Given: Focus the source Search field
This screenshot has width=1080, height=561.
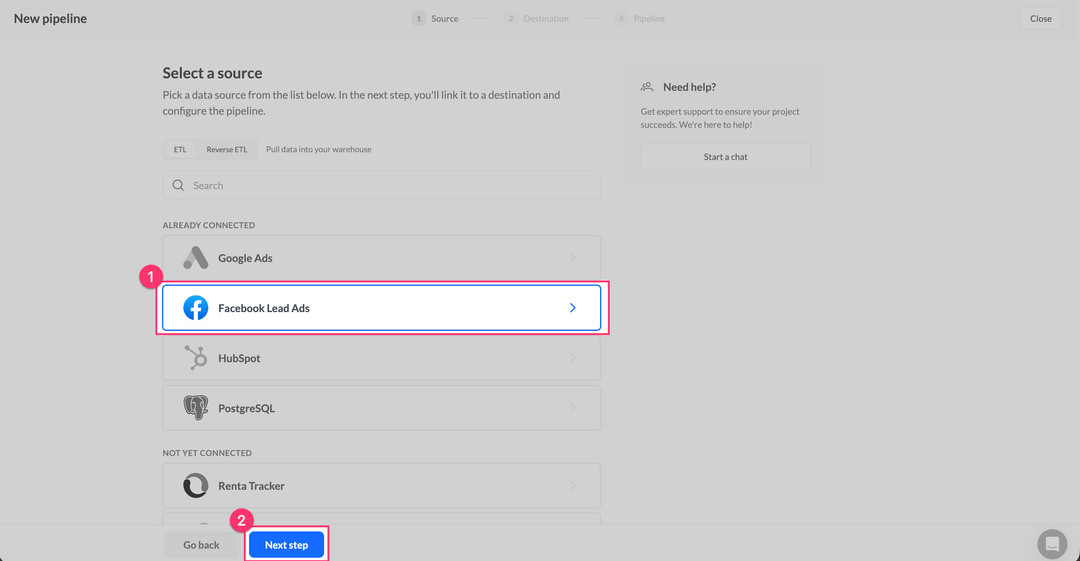Looking at the screenshot, I should (382, 185).
